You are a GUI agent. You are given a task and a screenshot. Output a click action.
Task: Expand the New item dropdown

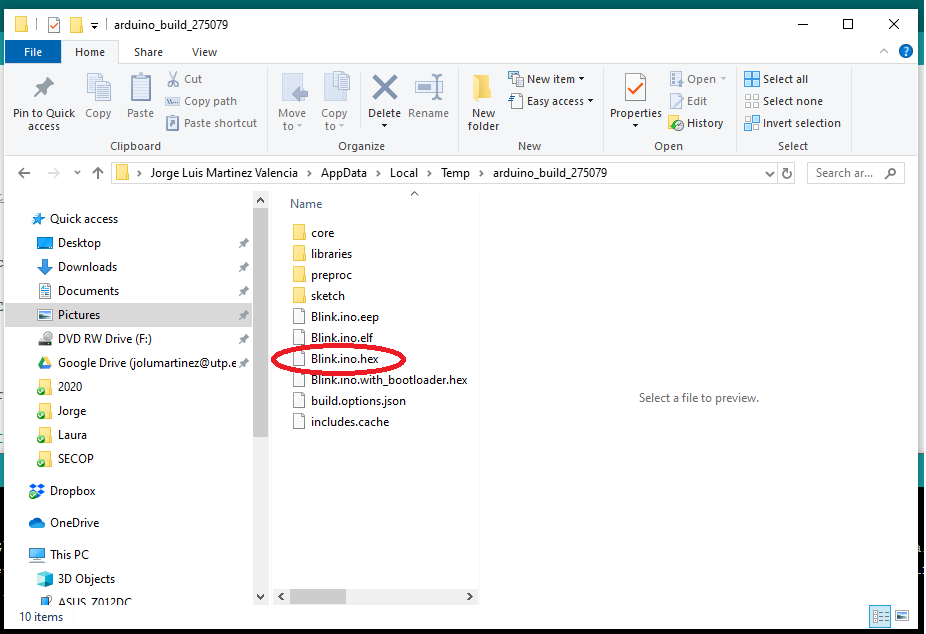pyautogui.click(x=548, y=79)
